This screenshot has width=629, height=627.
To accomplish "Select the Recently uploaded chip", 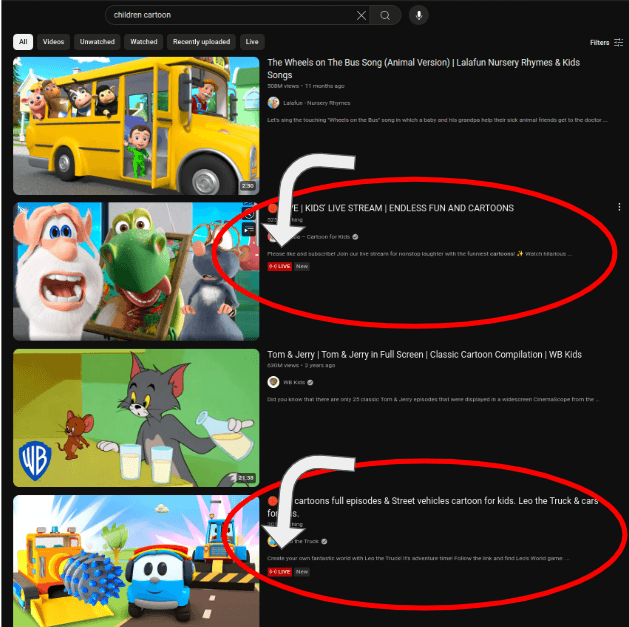I will pos(201,42).
